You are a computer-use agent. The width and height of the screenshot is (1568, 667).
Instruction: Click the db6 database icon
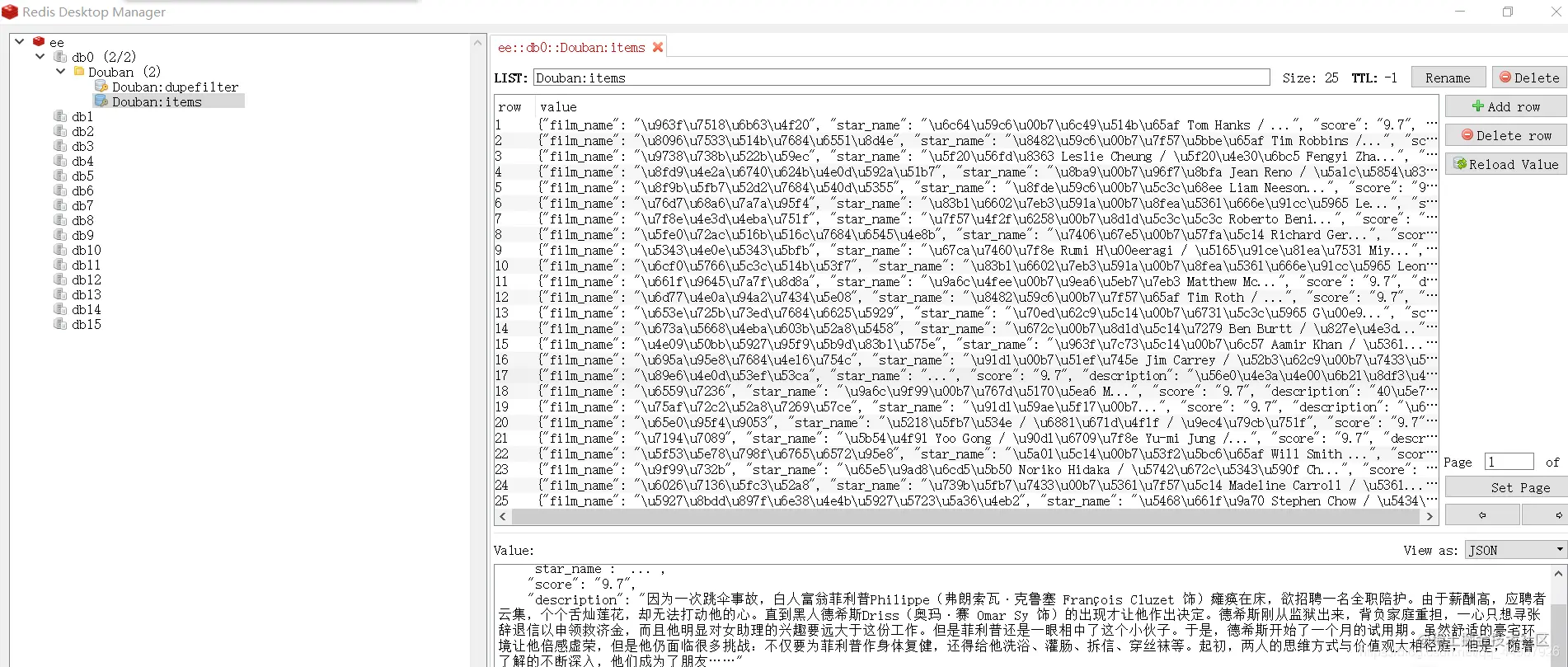click(60, 190)
